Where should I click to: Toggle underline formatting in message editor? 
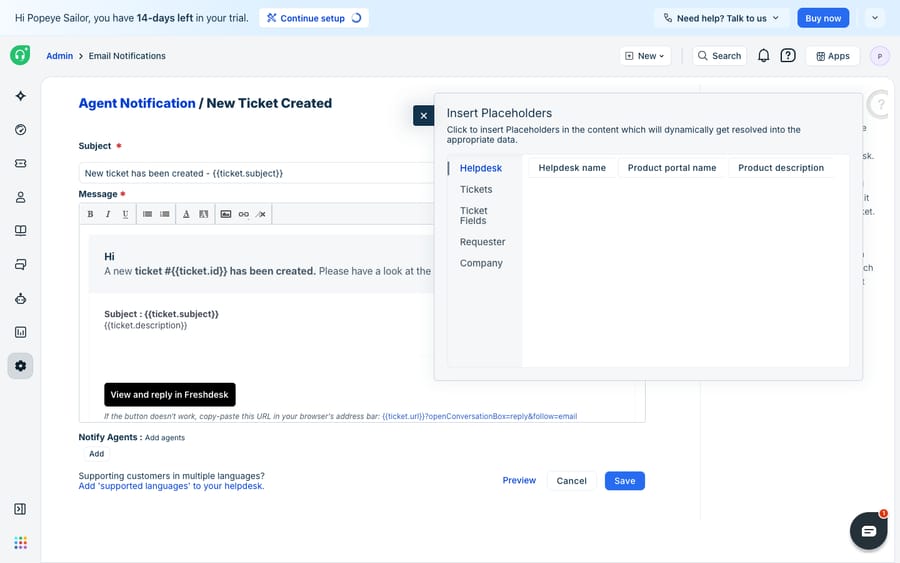[125, 214]
